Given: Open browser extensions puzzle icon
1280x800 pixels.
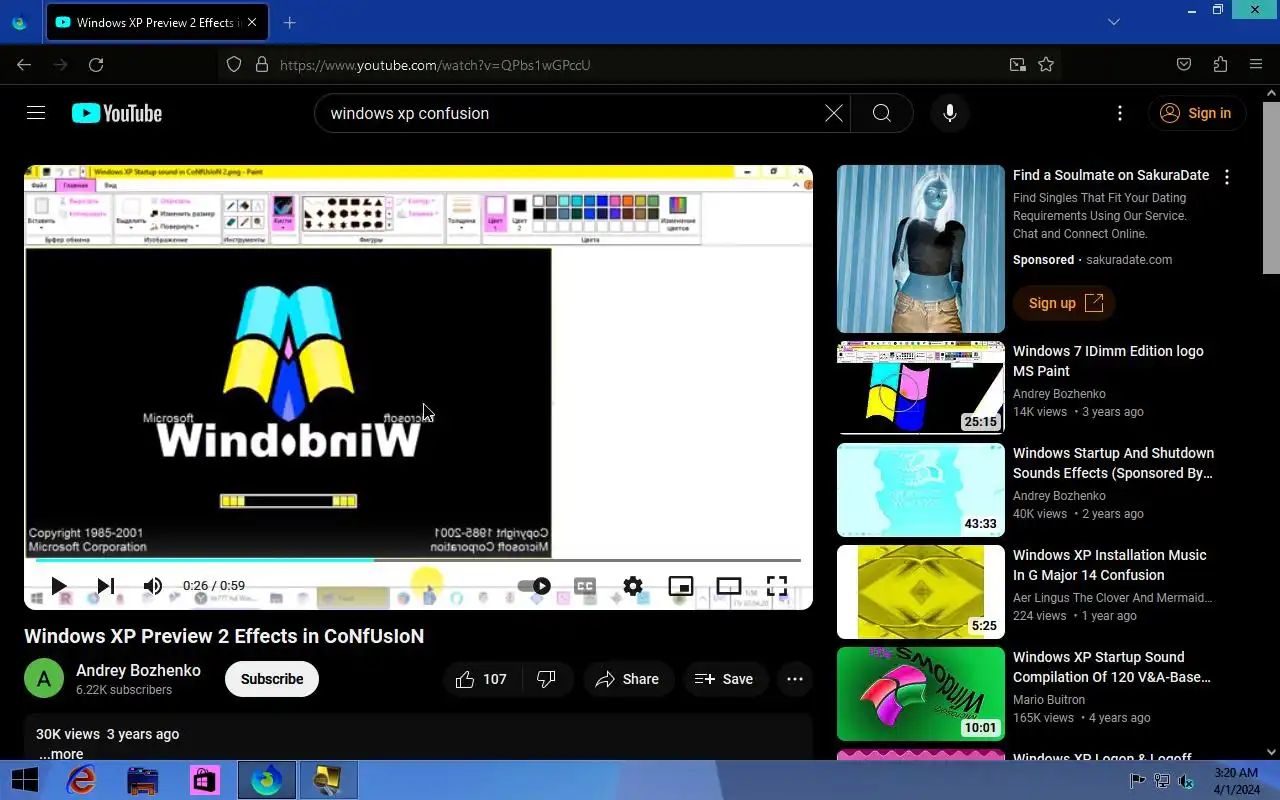Looking at the screenshot, I should coord(1220,65).
